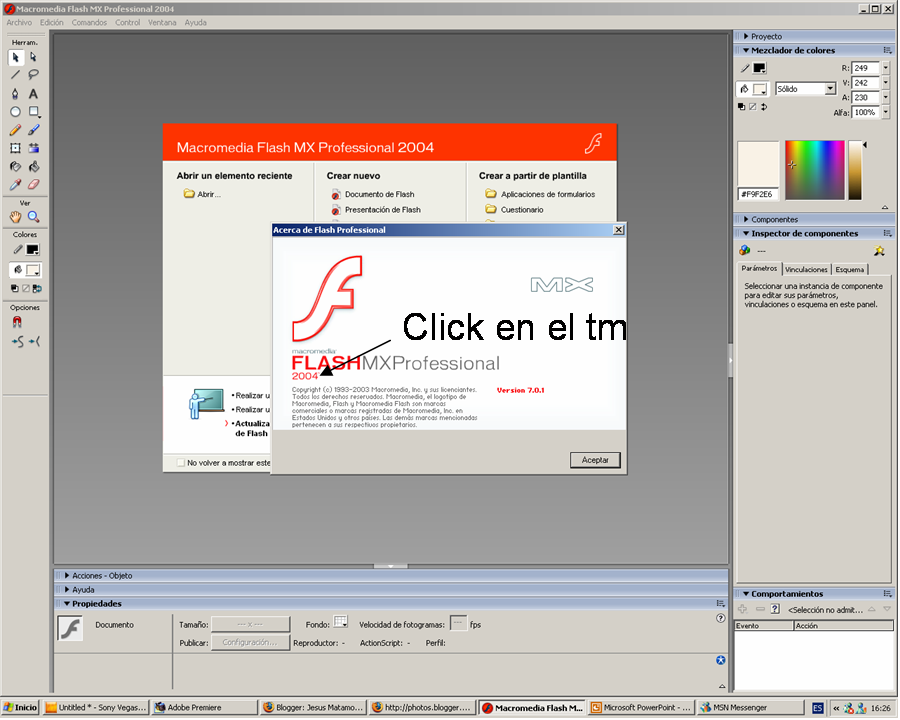900x720 pixels.
Task: Click the Straighten option in Opciones
Action: 34,343
